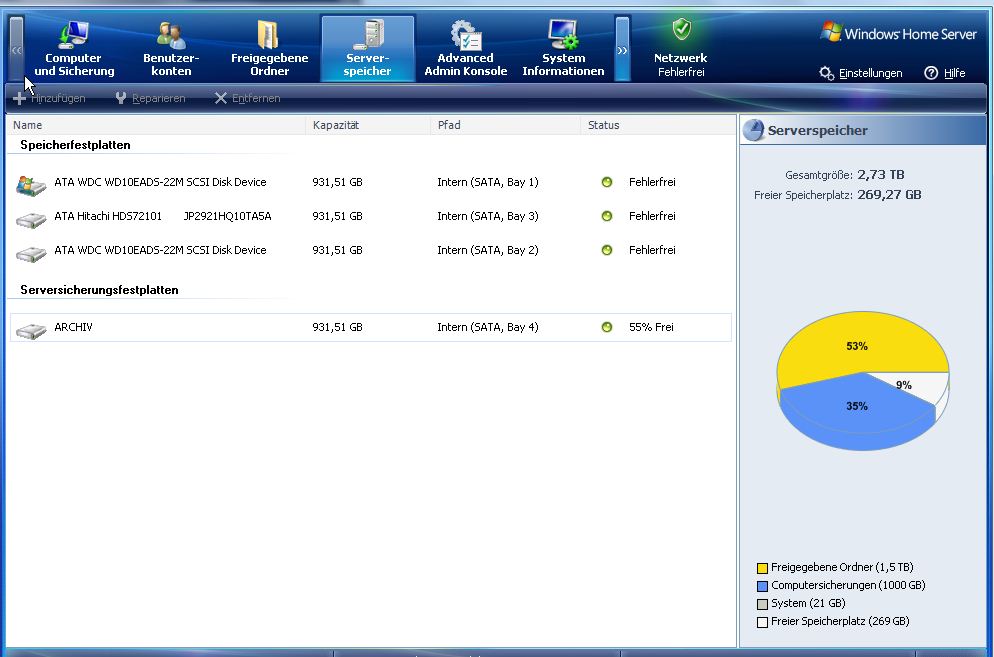Viewport: 994px width, 657px height.
Task: Click the Einstellungen gear icon
Action: pos(826,73)
